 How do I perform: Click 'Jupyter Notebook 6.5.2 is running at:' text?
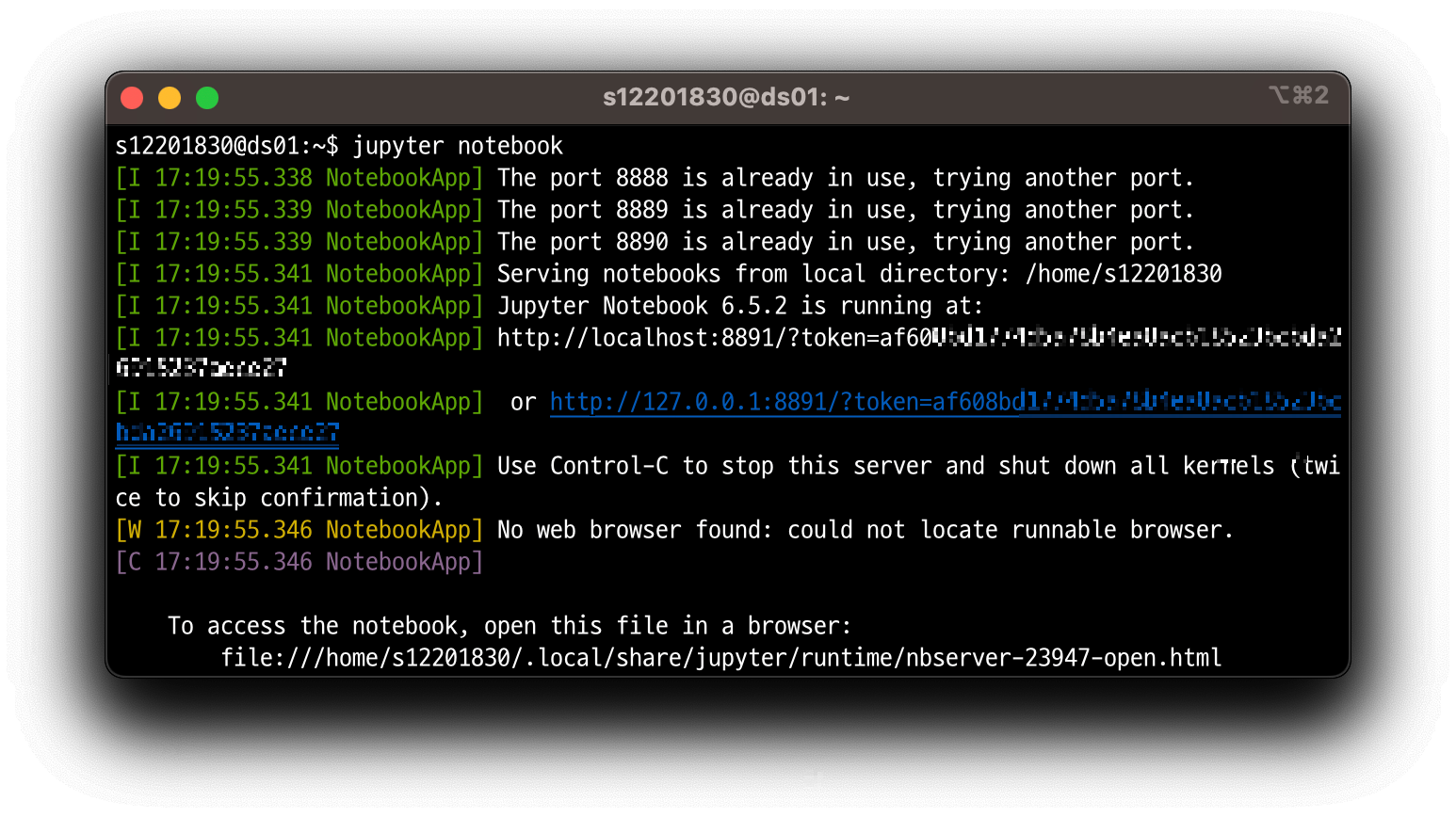click(x=740, y=306)
